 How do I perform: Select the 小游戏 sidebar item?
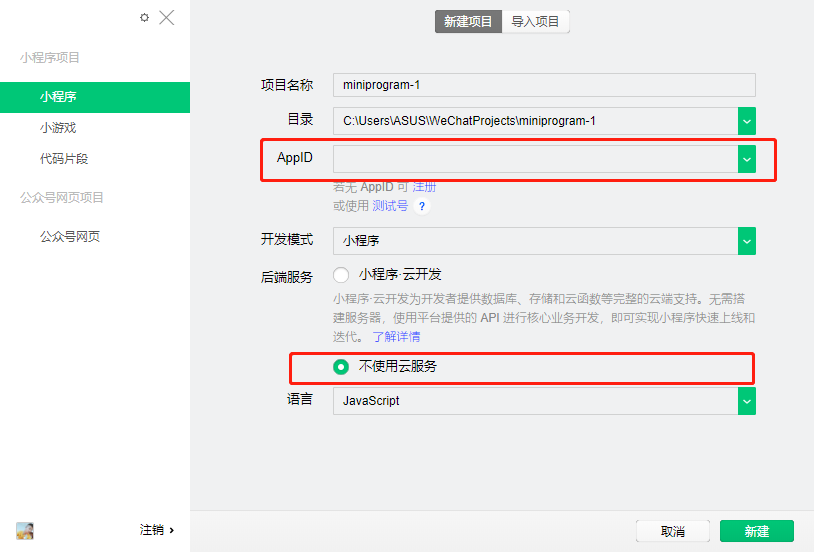point(58,128)
